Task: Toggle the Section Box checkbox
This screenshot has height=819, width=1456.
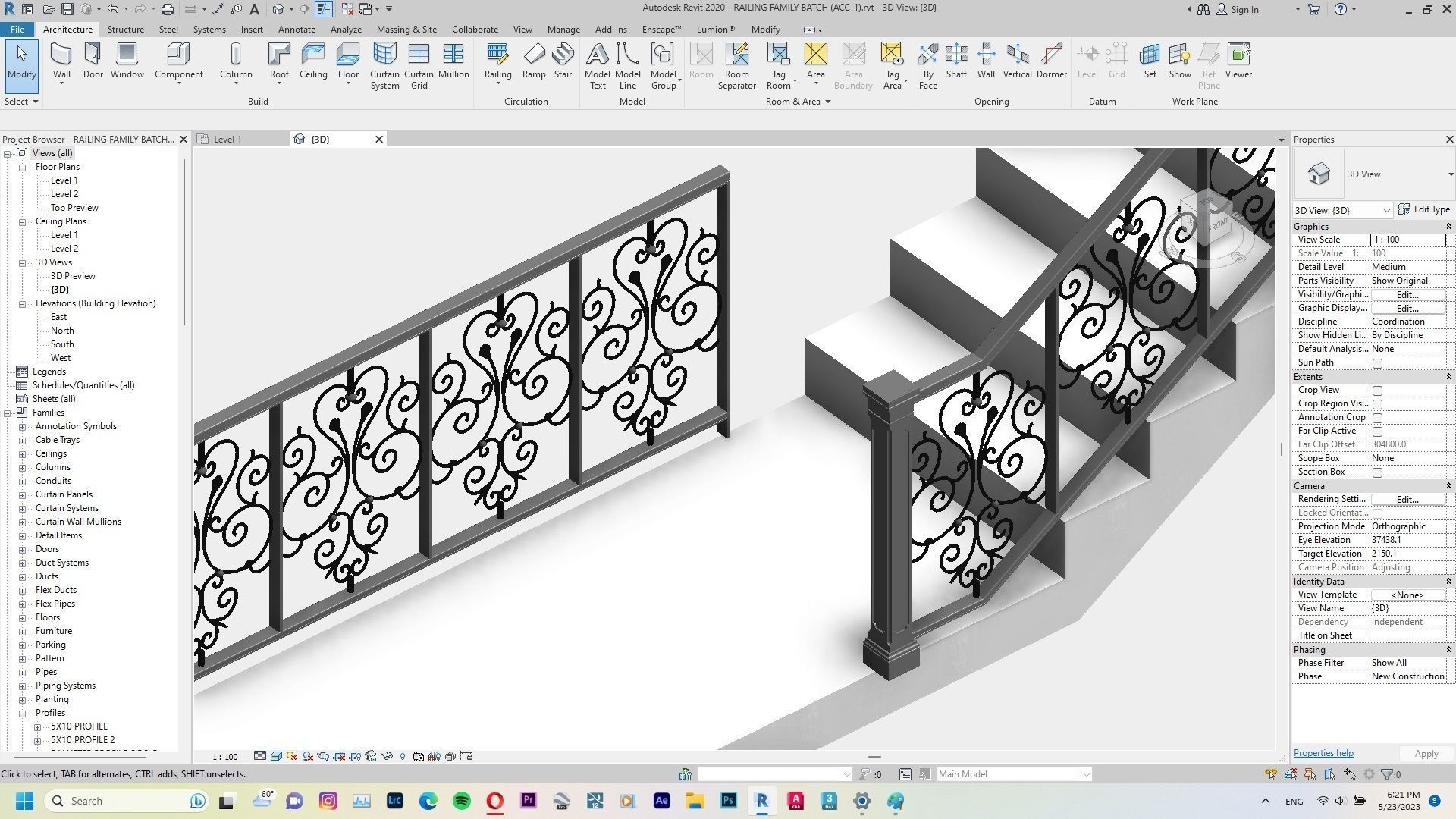Action: (x=1377, y=472)
